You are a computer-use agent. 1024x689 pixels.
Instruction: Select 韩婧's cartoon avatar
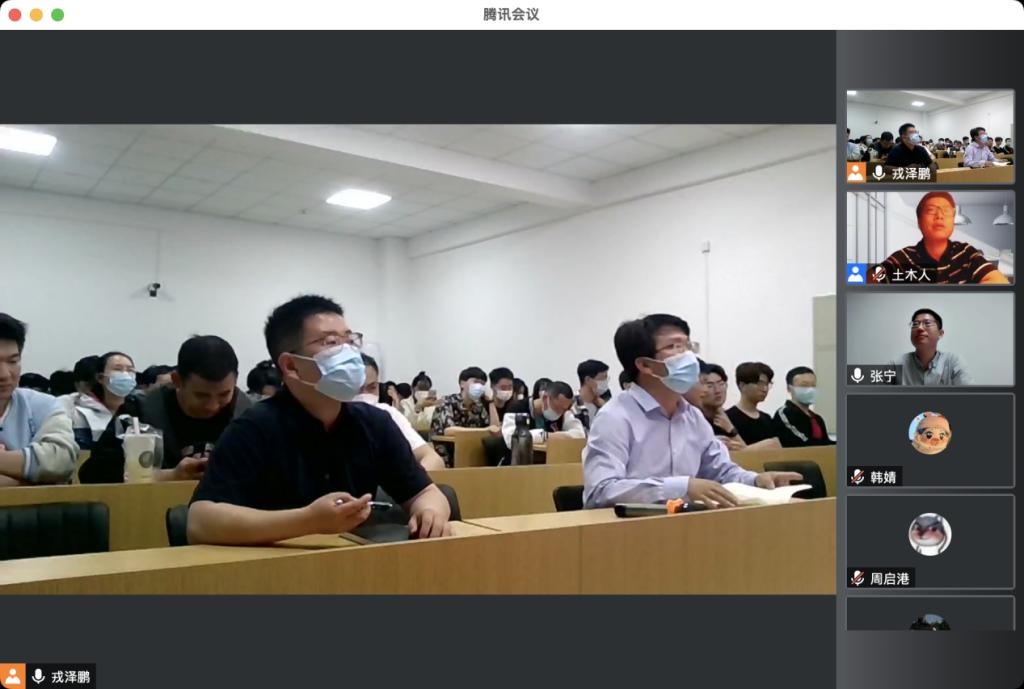point(930,432)
